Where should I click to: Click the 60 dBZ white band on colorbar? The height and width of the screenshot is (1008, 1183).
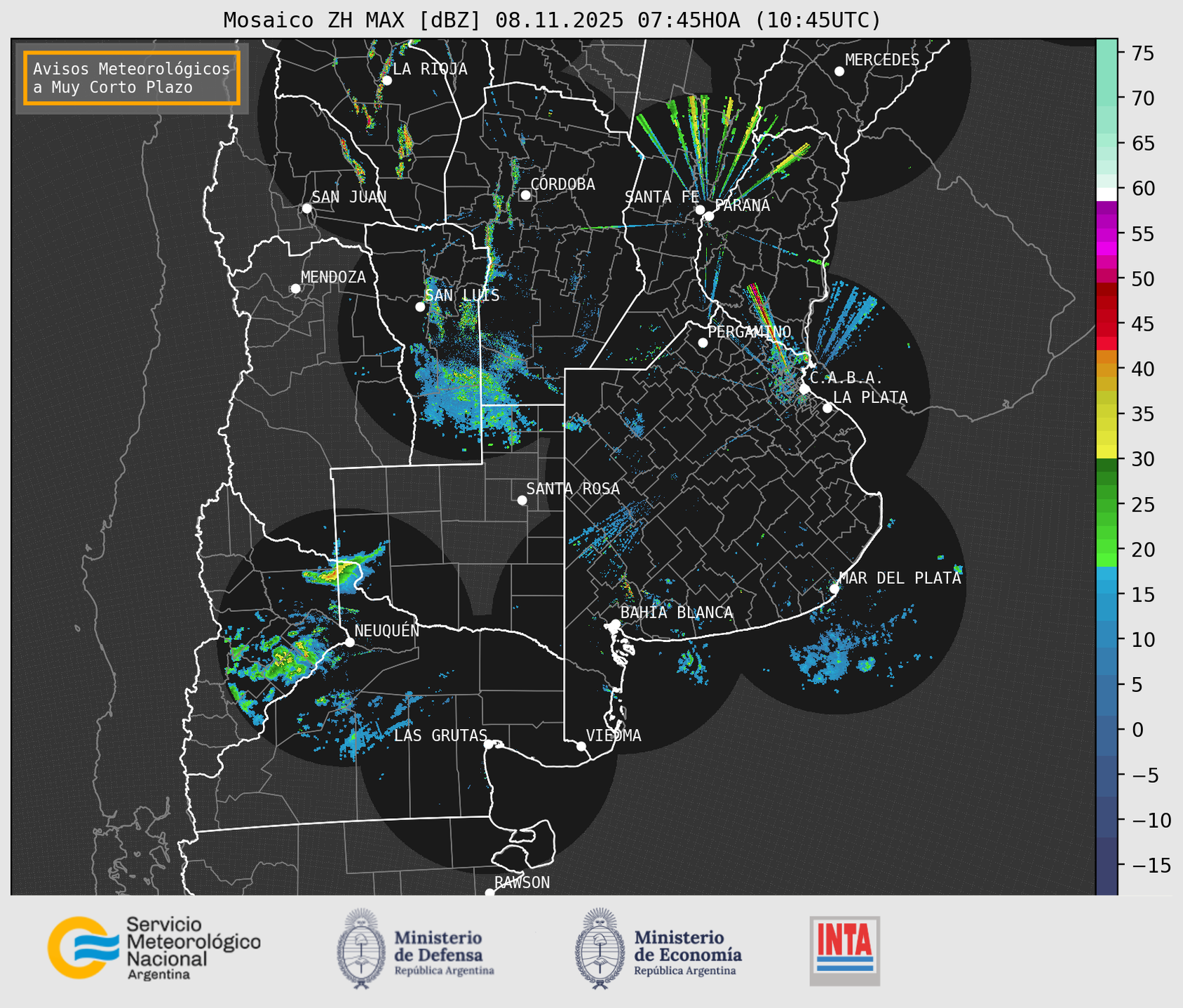point(1107,193)
